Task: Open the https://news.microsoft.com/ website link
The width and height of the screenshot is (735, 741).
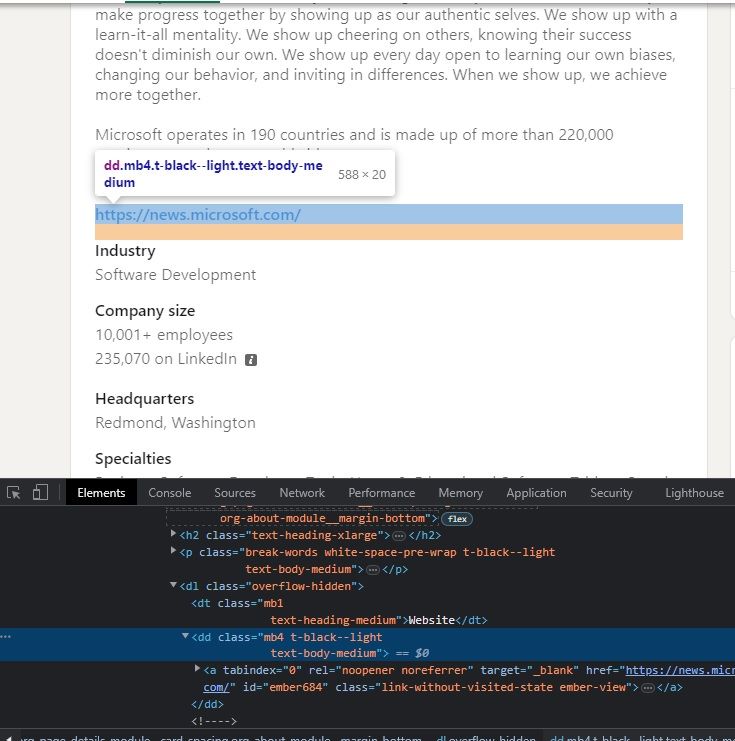Action: tap(198, 215)
